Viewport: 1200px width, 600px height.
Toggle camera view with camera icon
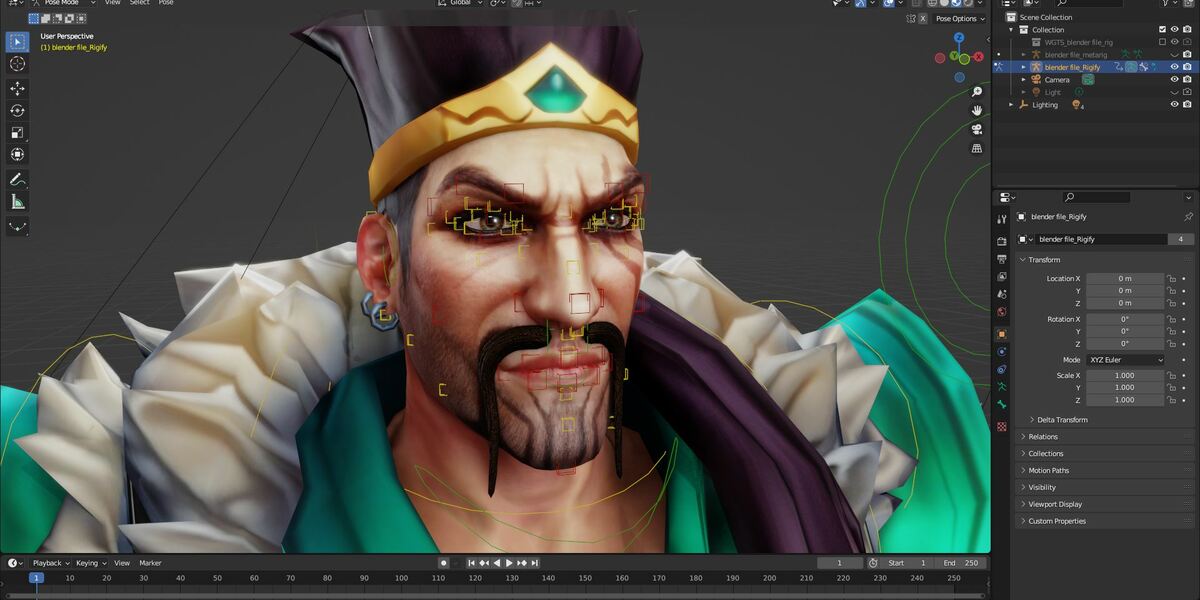[977, 129]
